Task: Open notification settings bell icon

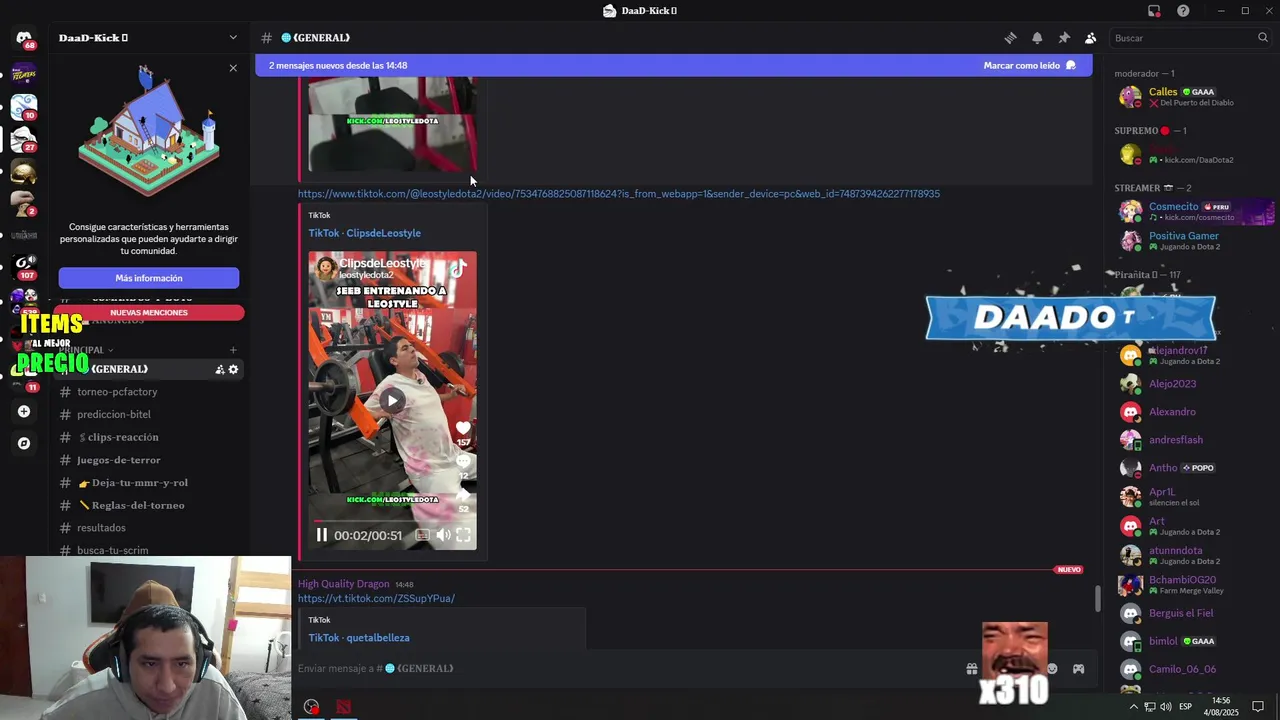Action: [x=1037, y=38]
